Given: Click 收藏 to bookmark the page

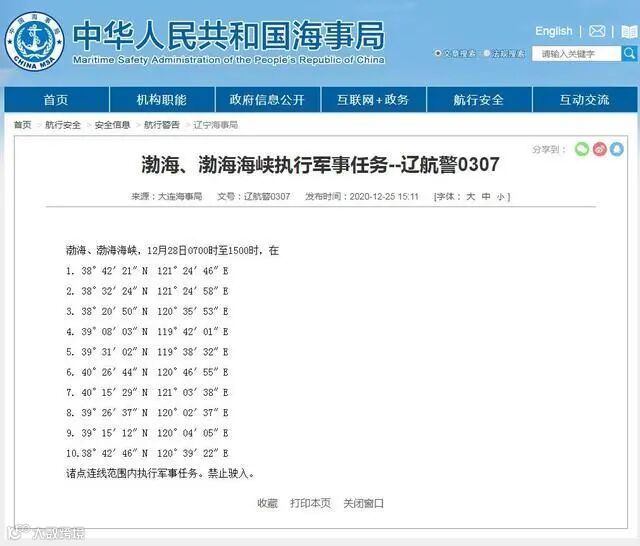Looking at the screenshot, I should tap(268, 503).
